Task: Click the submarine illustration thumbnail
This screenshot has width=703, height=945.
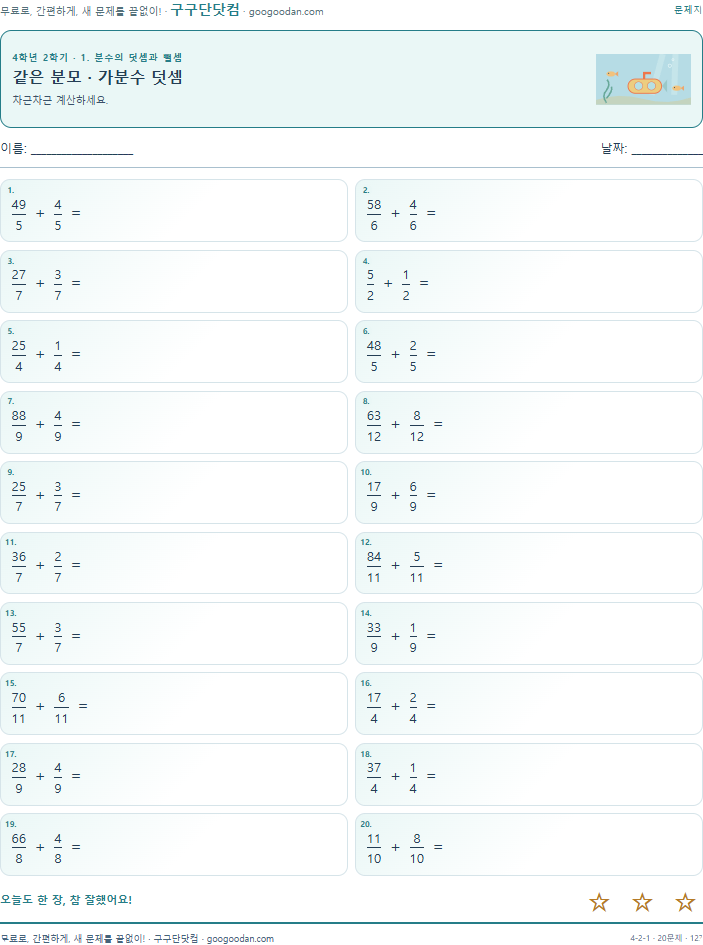Action: tap(643, 80)
